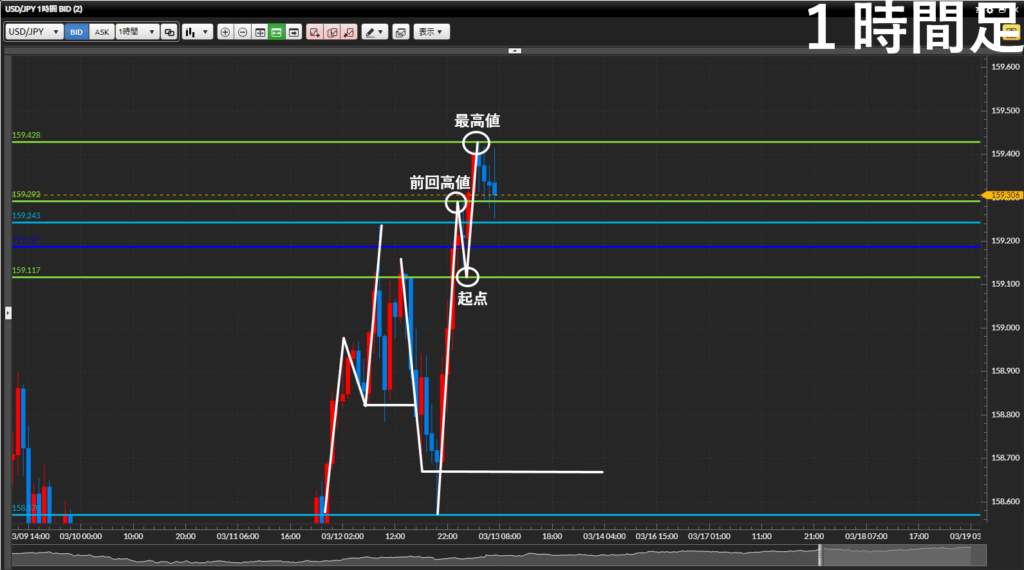The height and width of the screenshot is (570, 1024).
Task: Click the first pink add-order icon
Action: [x=314, y=32]
